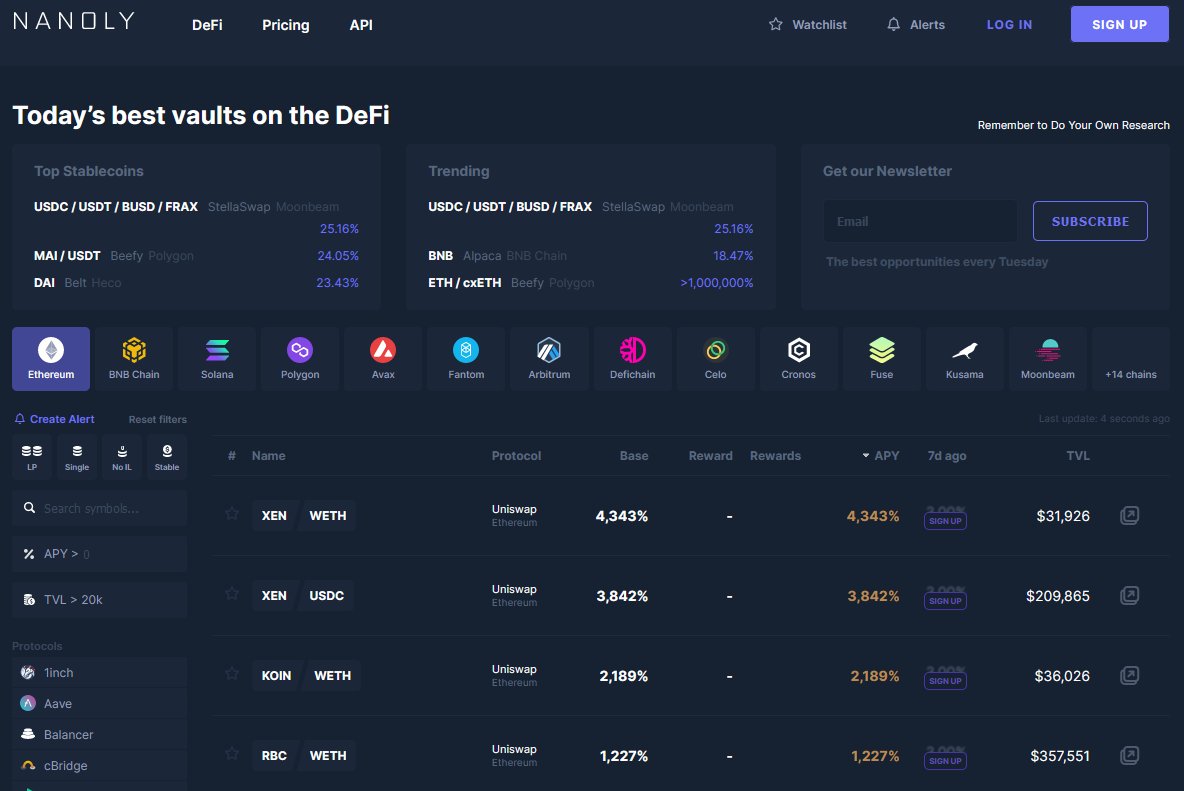Viewport: 1184px width, 791px height.
Task: Focus the TVL > 20k filter field
Action: point(99,599)
